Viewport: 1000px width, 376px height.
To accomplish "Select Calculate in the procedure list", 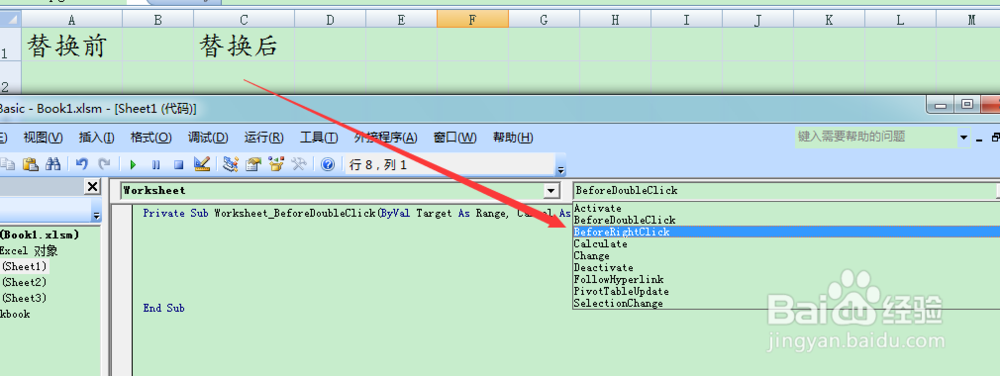I will 786,243.
